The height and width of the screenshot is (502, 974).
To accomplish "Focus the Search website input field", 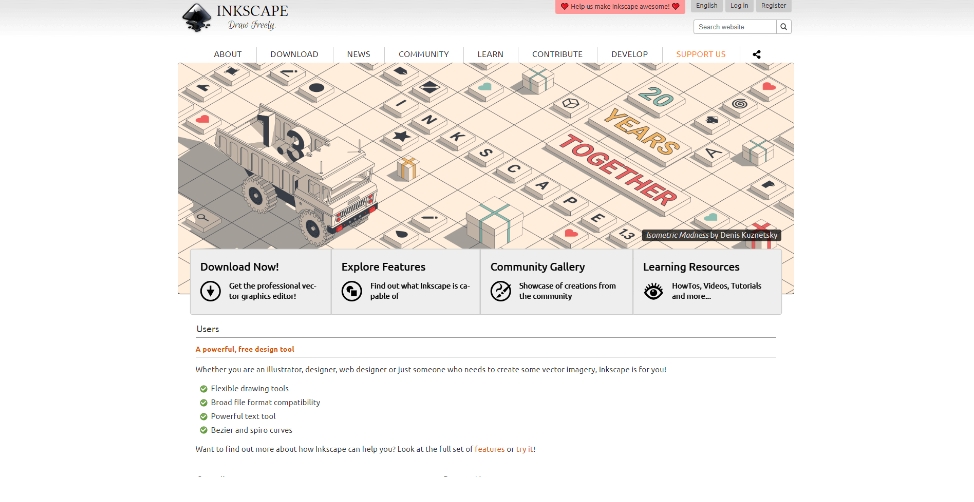I will click(x=734, y=27).
